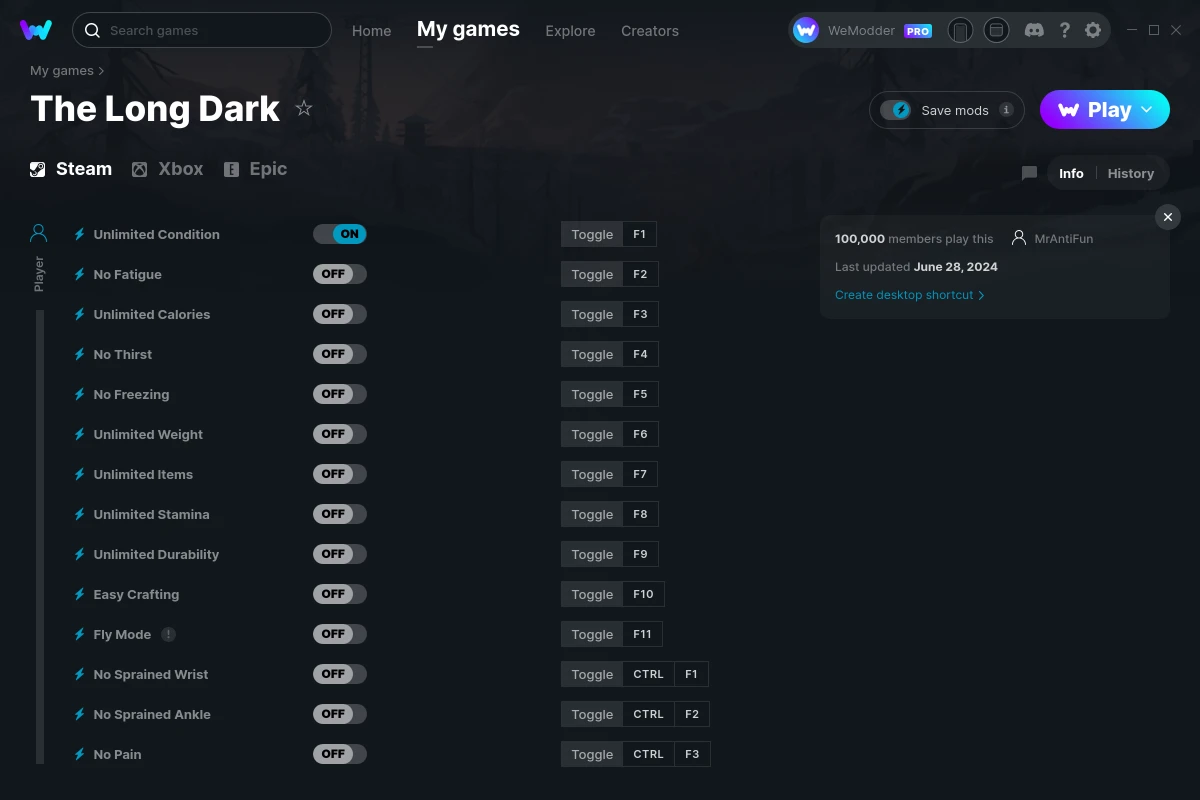This screenshot has width=1200, height=800.
Task: Enable the No Fatigue toggle
Action: tap(340, 274)
